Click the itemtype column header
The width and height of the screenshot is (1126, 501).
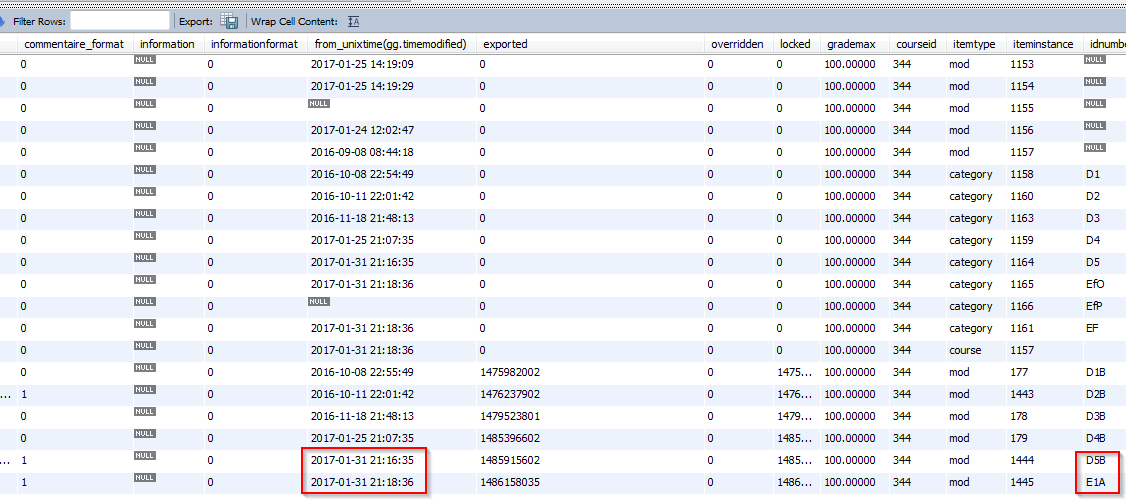pos(972,44)
